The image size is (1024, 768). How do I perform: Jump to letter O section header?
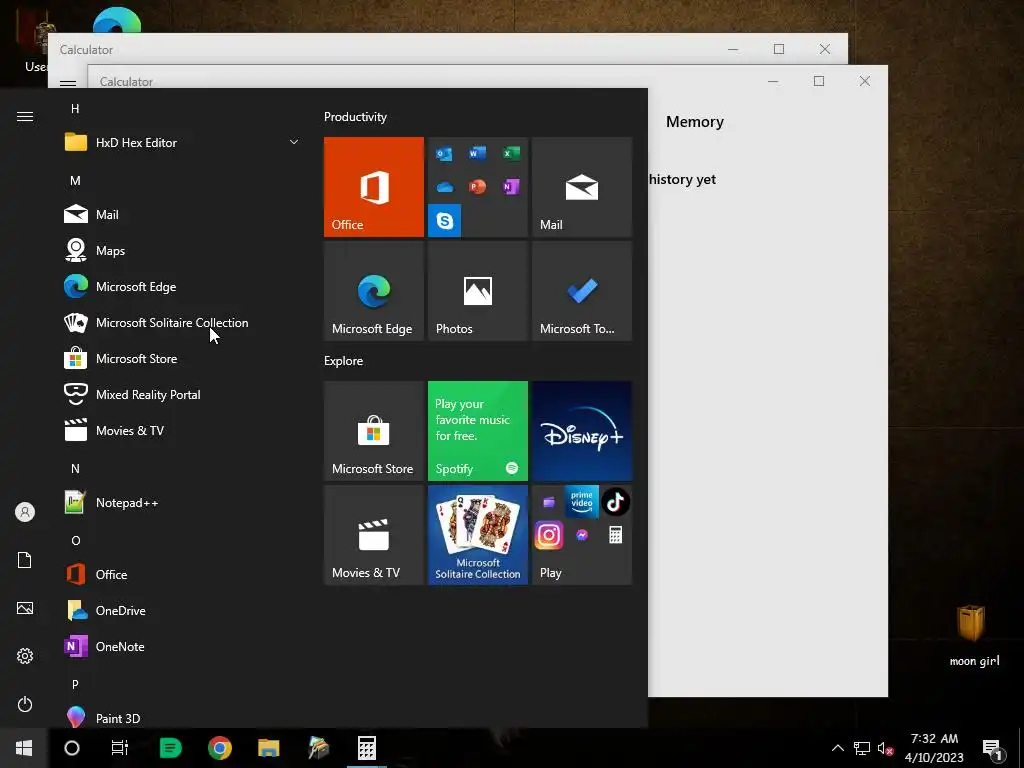coord(75,541)
